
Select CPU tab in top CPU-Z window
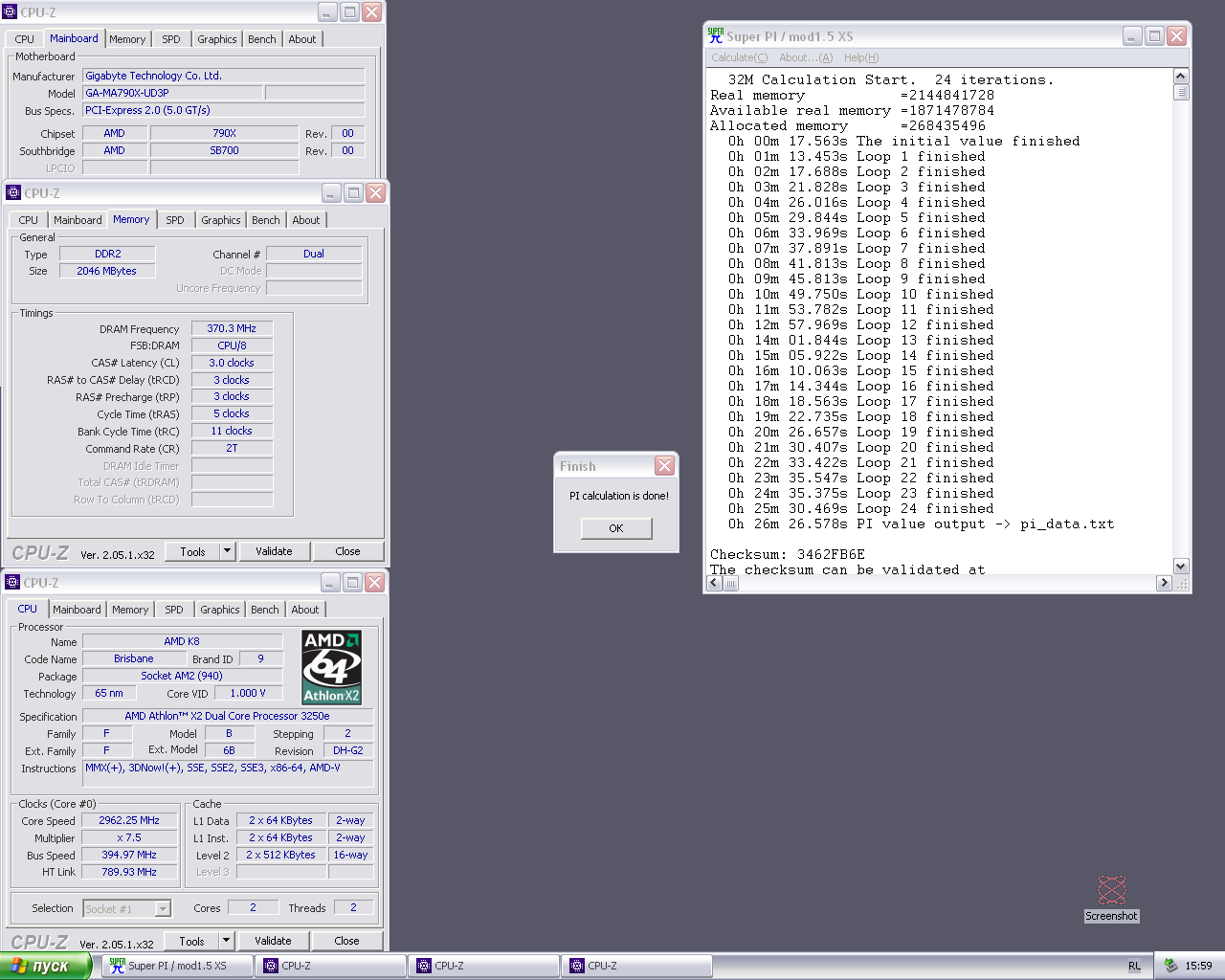pos(25,39)
